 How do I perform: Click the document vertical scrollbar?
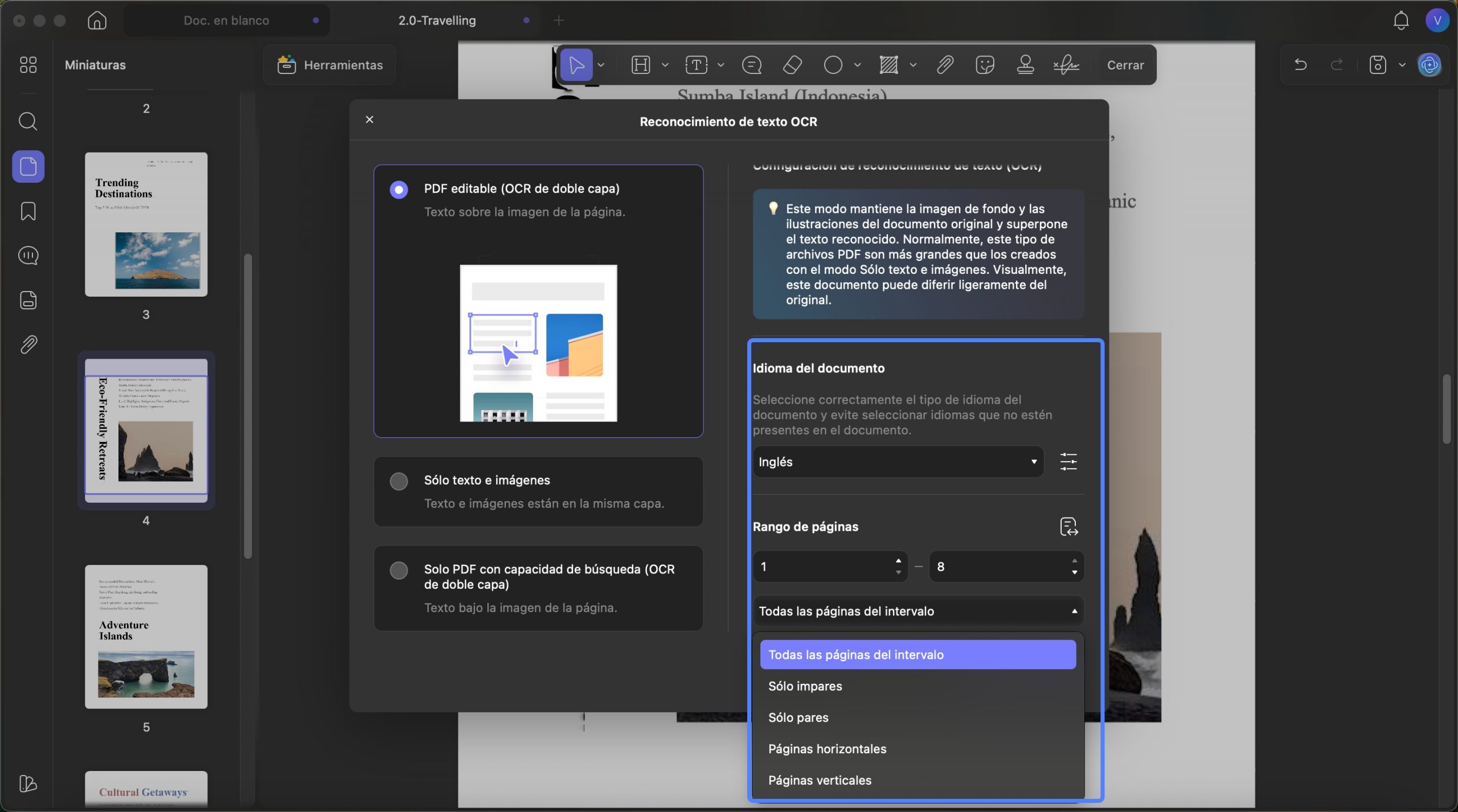click(1447, 409)
